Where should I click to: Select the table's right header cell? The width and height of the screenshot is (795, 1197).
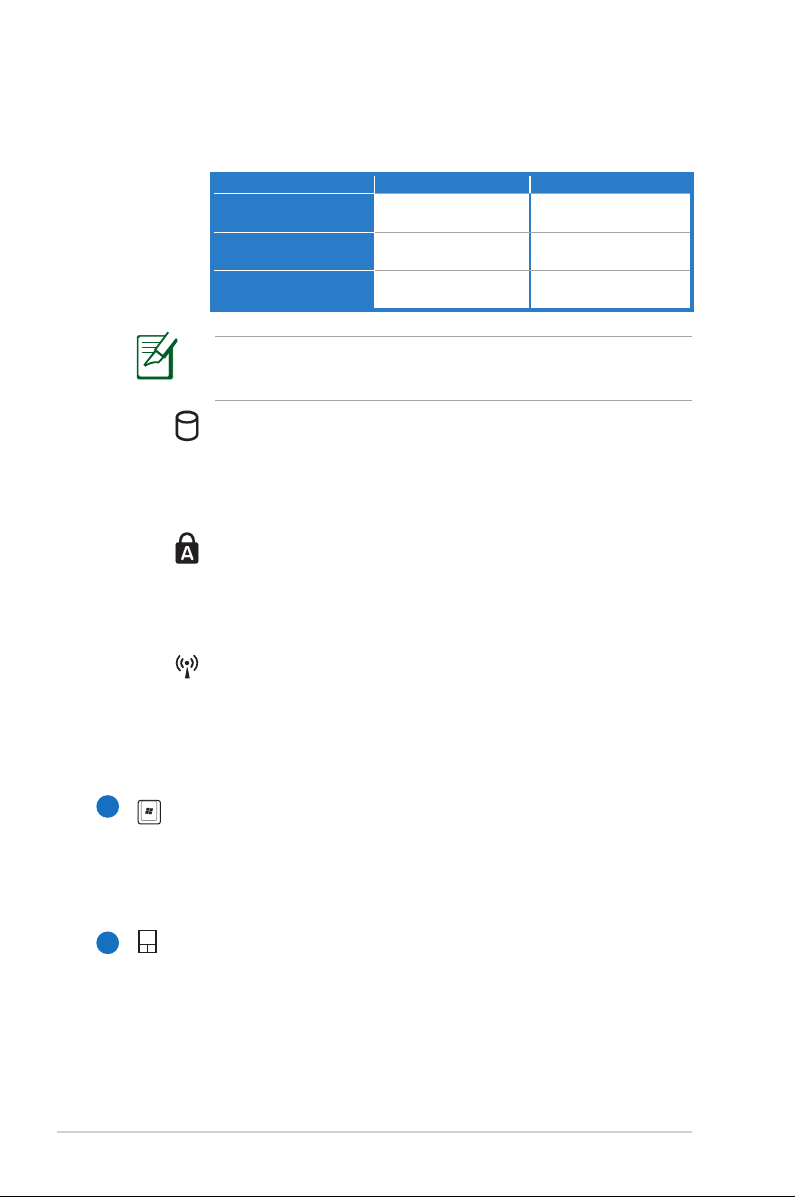611,183
